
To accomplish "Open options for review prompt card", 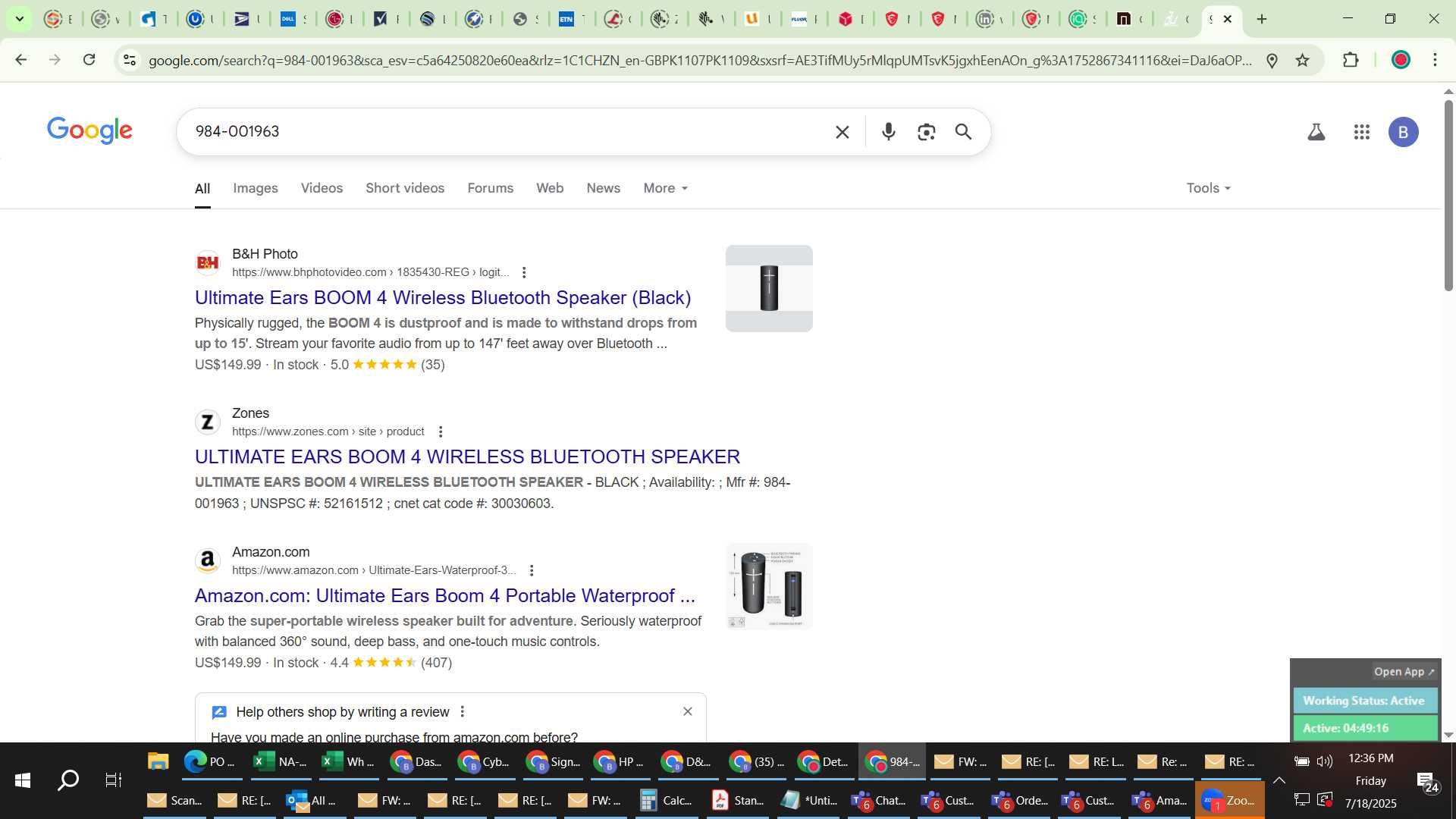I will pyautogui.click(x=463, y=711).
